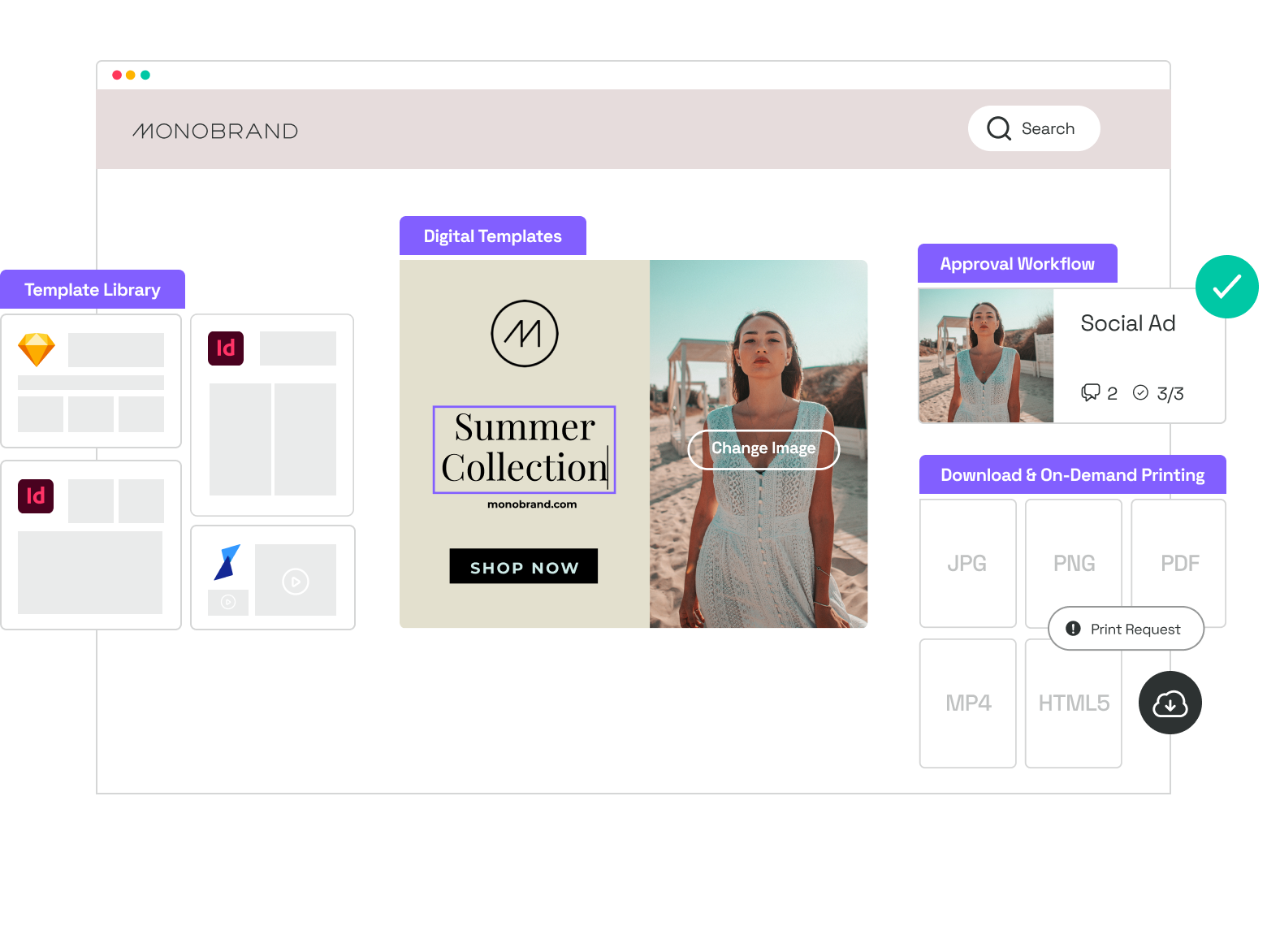1267x952 pixels.
Task: Click the green window maximize dot
Action: (145, 75)
